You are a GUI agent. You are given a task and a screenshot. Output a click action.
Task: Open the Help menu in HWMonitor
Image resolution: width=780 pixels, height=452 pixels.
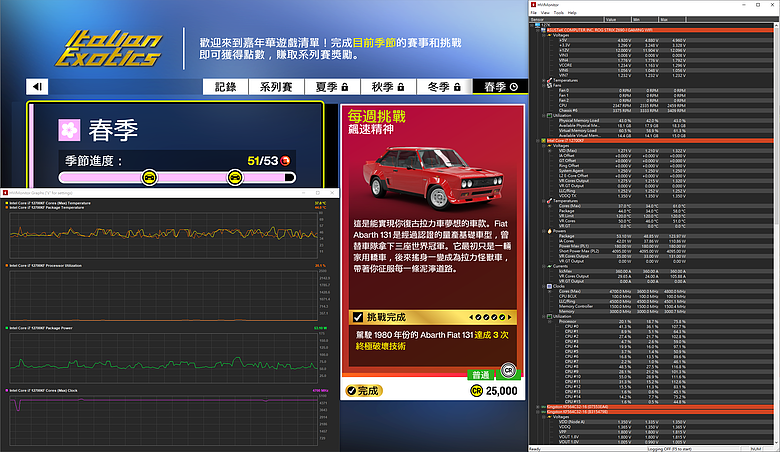point(572,12)
